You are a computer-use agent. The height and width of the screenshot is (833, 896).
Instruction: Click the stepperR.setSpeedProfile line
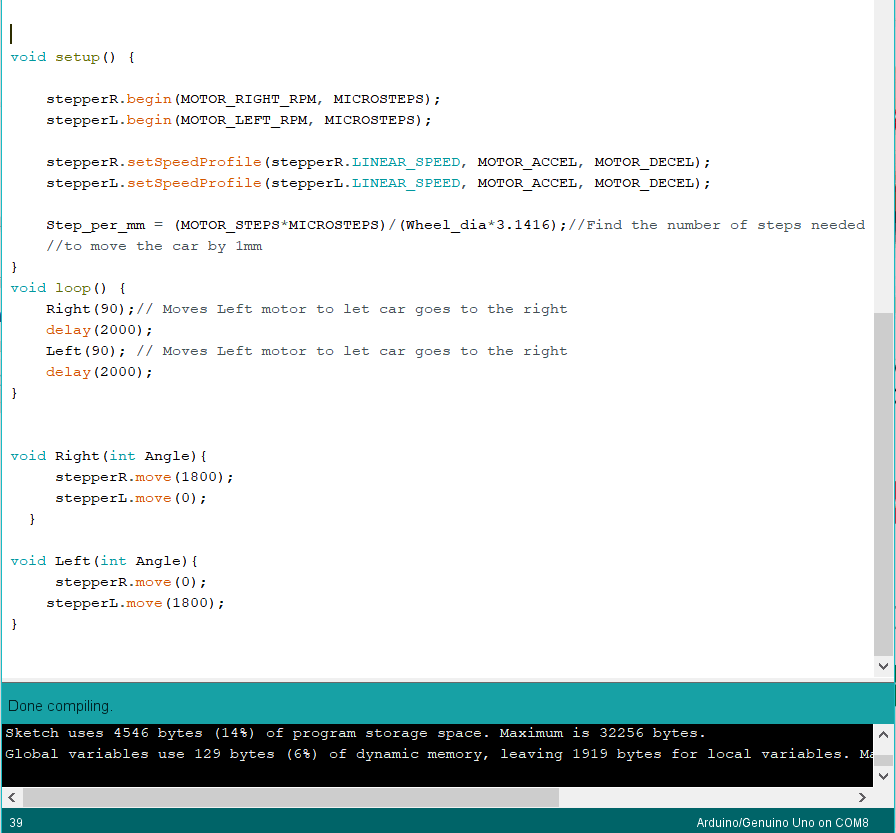(378, 162)
